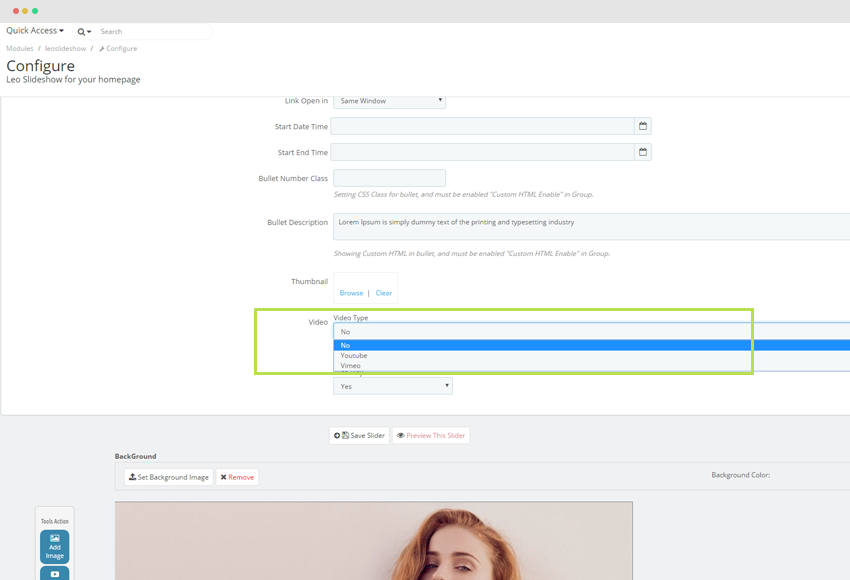
Task: Click the Add Image tool button
Action: tap(55, 546)
